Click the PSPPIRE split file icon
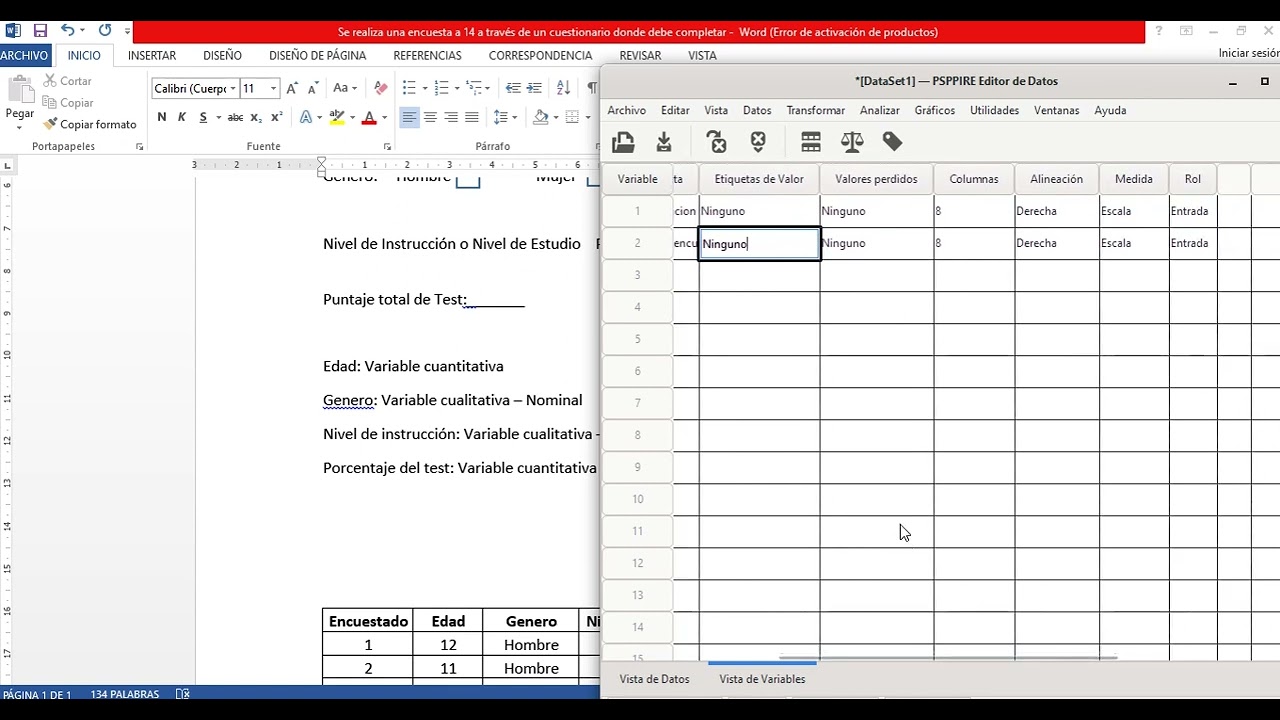This screenshot has width=1280, height=720. click(811, 142)
